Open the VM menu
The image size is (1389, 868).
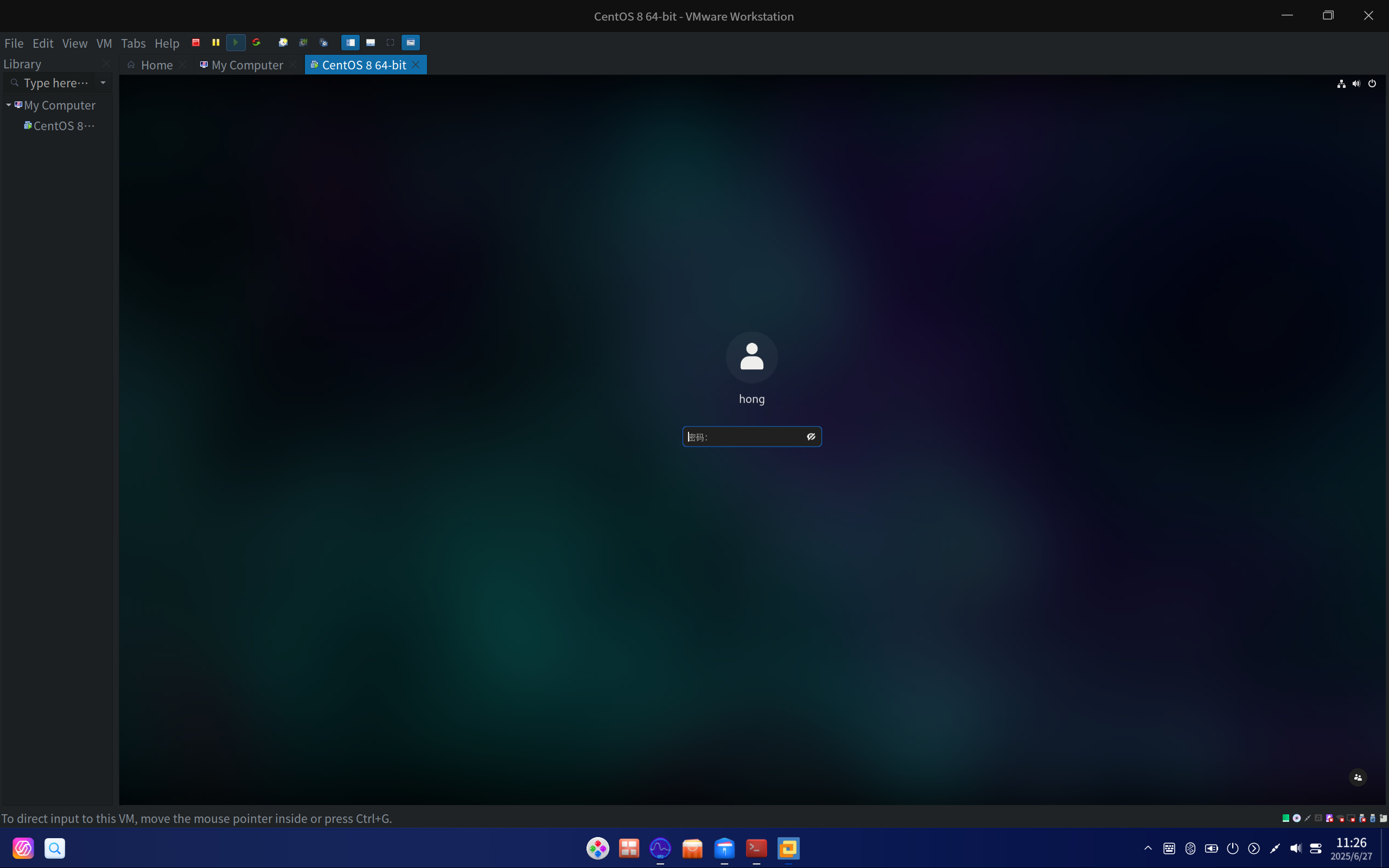click(104, 43)
